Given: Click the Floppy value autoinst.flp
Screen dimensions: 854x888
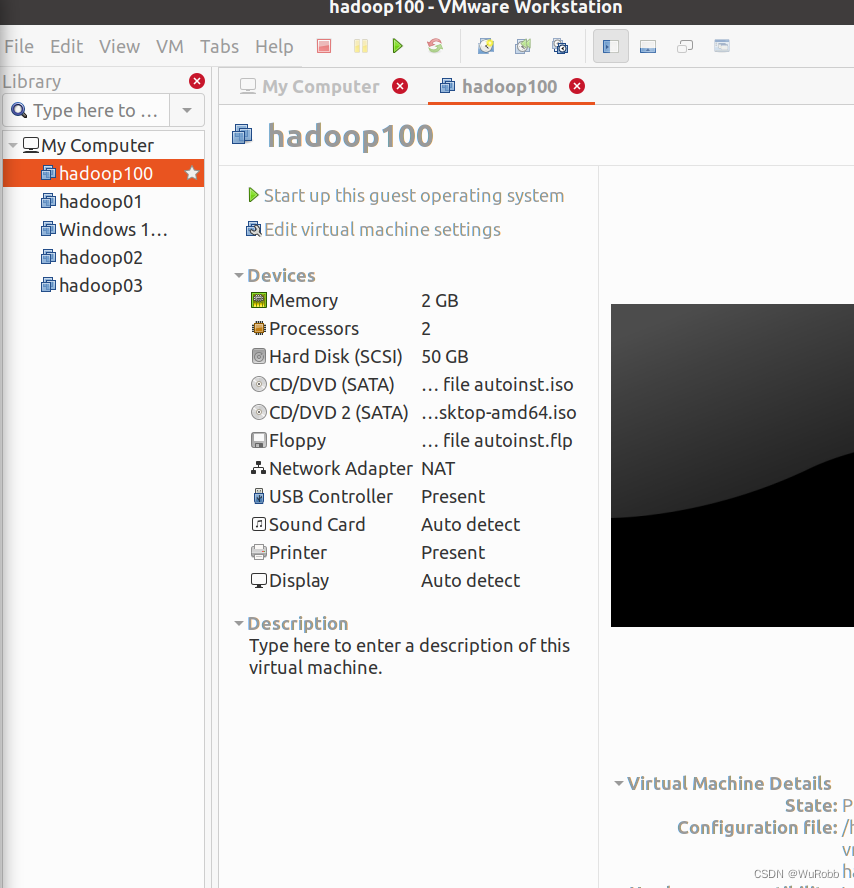Looking at the screenshot, I should tap(497, 440).
